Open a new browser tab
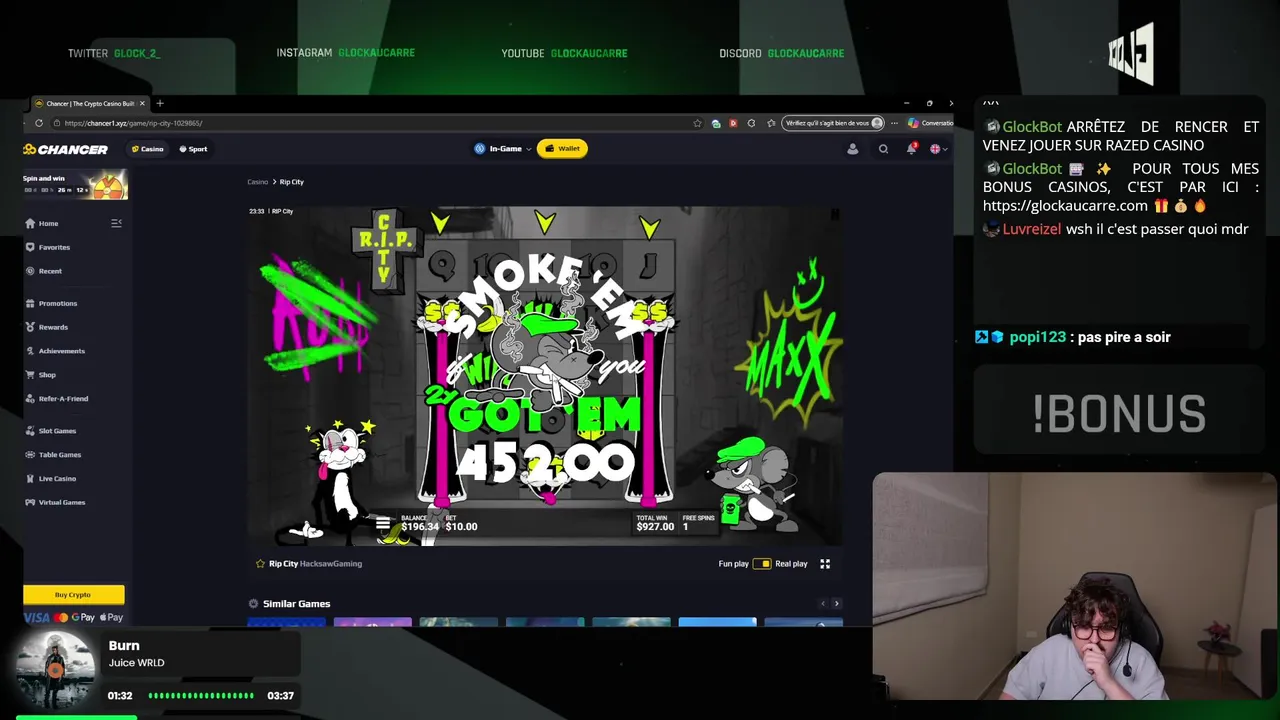The height and width of the screenshot is (720, 1280). [x=159, y=103]
